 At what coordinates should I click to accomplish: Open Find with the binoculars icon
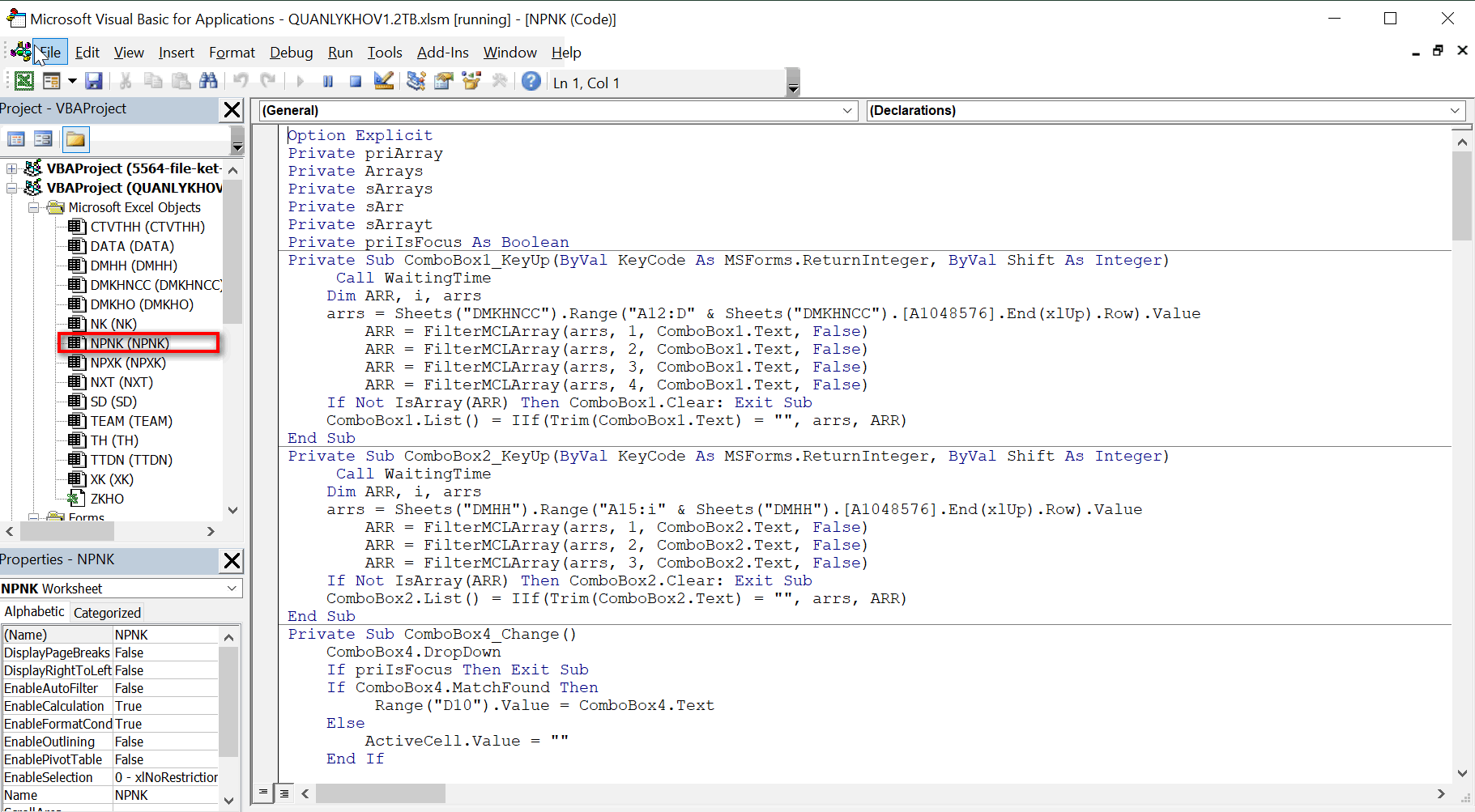click(x=208, y=81)
